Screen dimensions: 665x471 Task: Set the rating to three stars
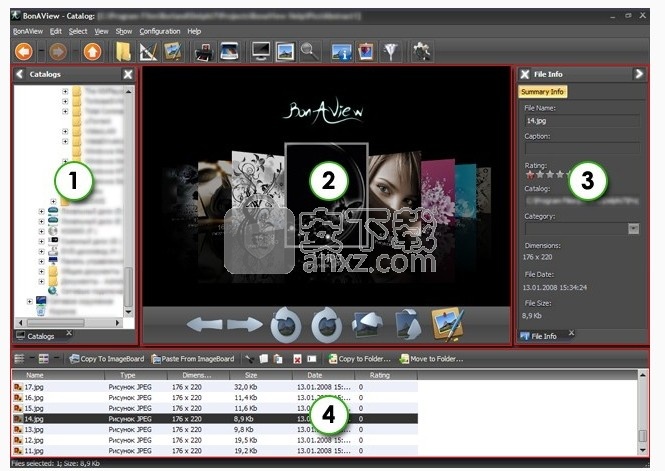tap(550, 174)
